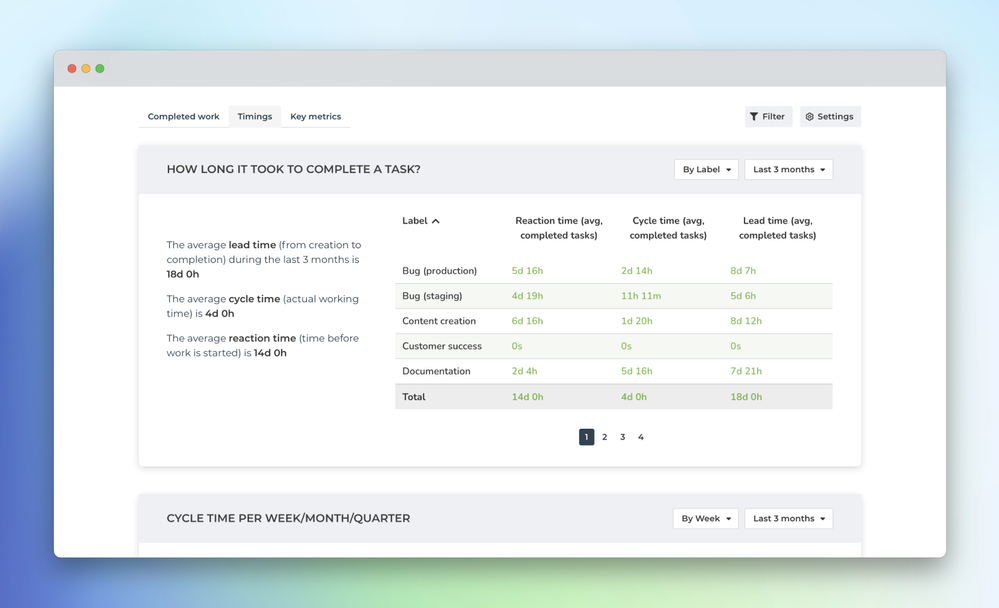Screen dimensions: 999x608
Task: Jump to page 4 of table
Action: pos(641,437)
